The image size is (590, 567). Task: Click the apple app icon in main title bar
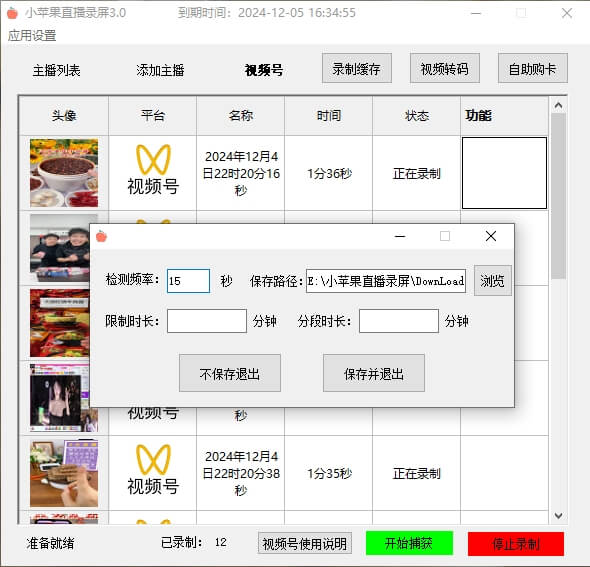pyautogui.click(x=12, y=13)
